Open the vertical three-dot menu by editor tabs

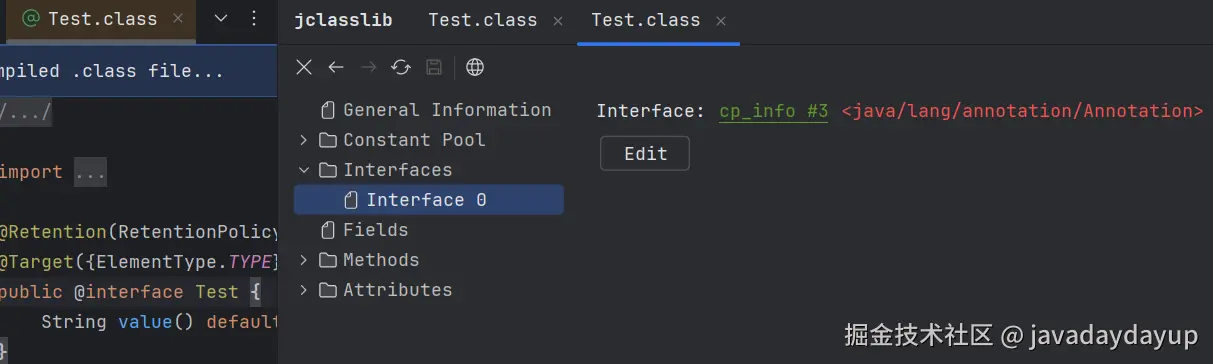pos(254,19)
